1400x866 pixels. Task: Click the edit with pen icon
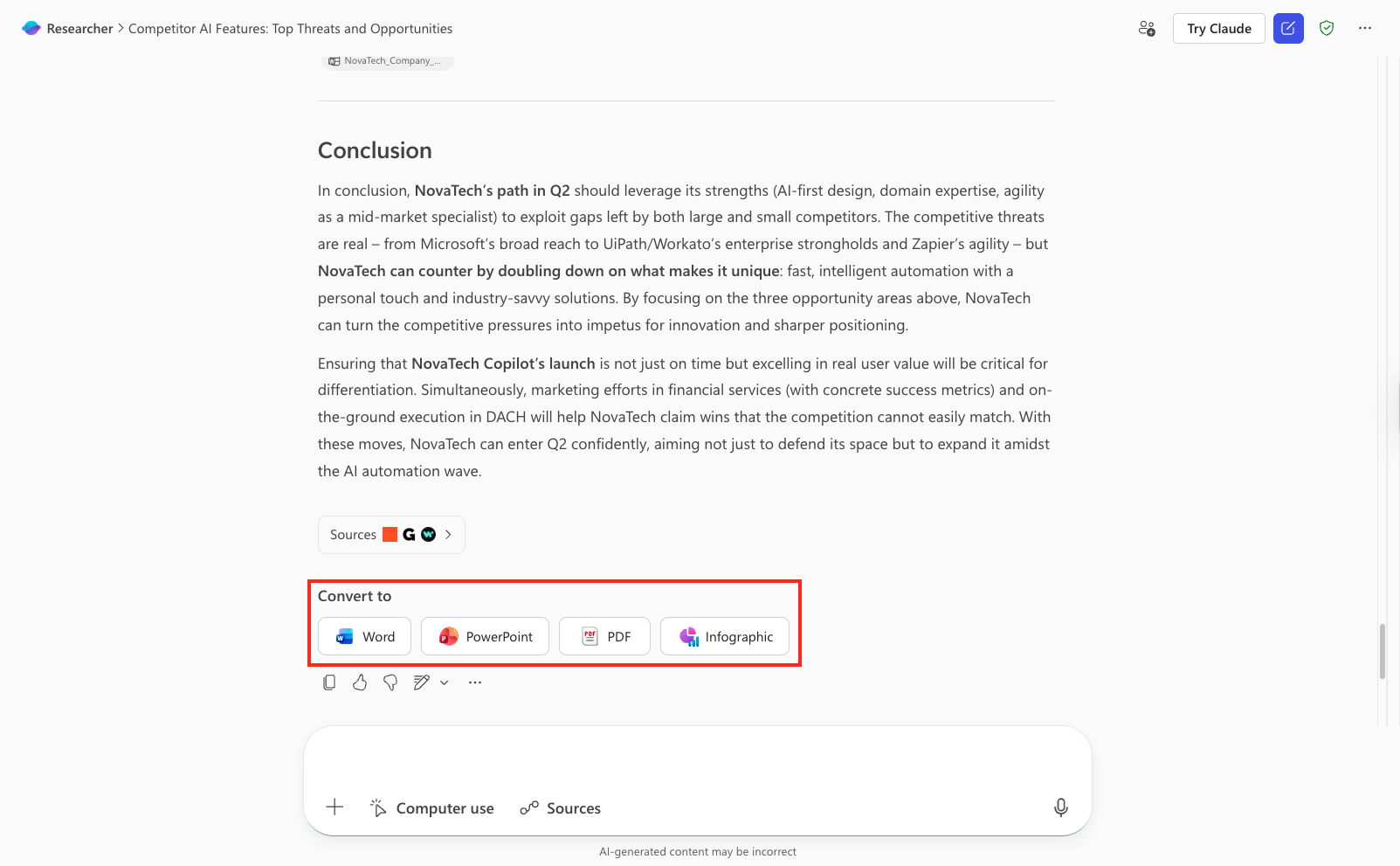click(422, 682)
